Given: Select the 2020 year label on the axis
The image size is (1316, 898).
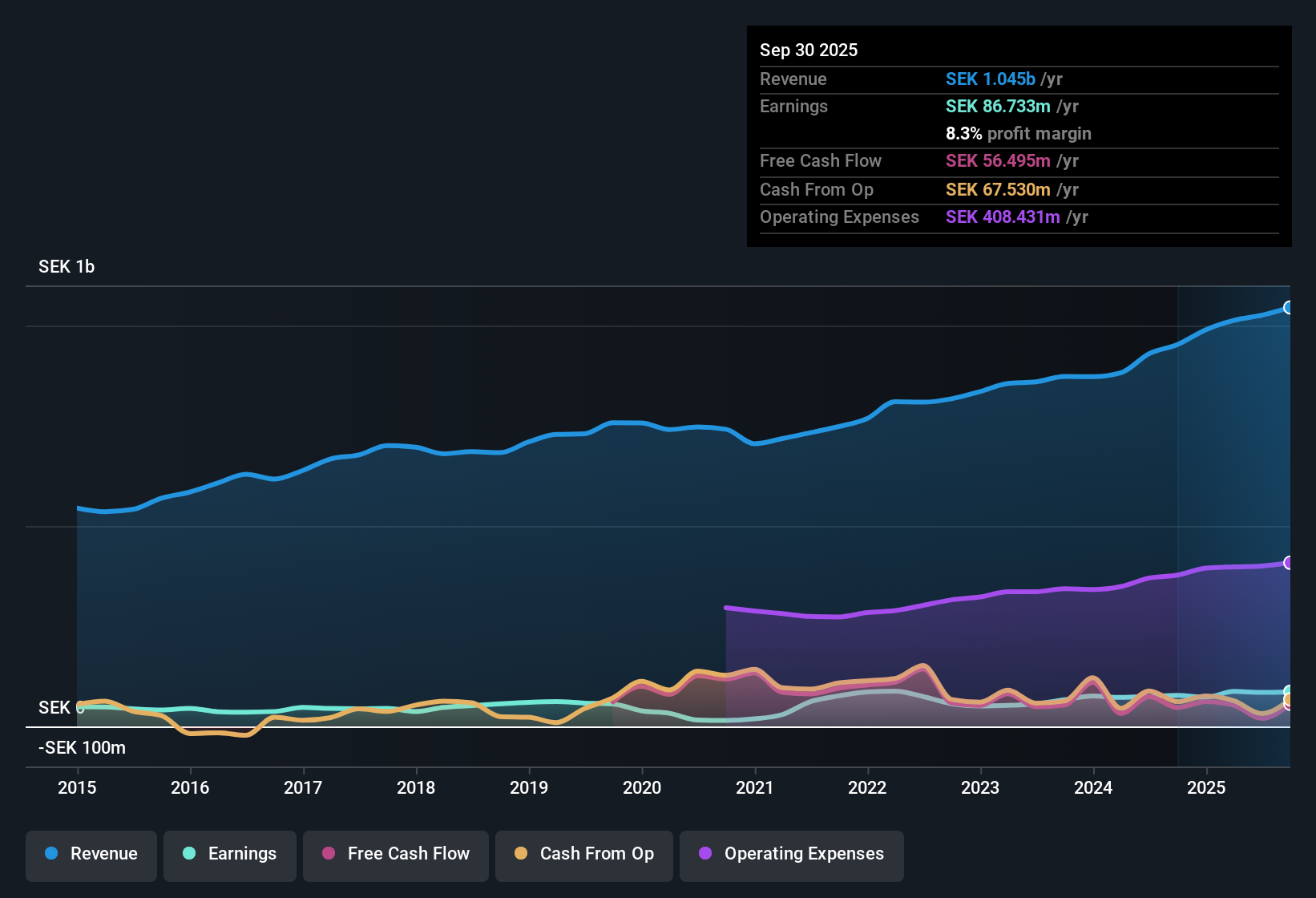Looking at the screenshot, I should tap(642, 788).
